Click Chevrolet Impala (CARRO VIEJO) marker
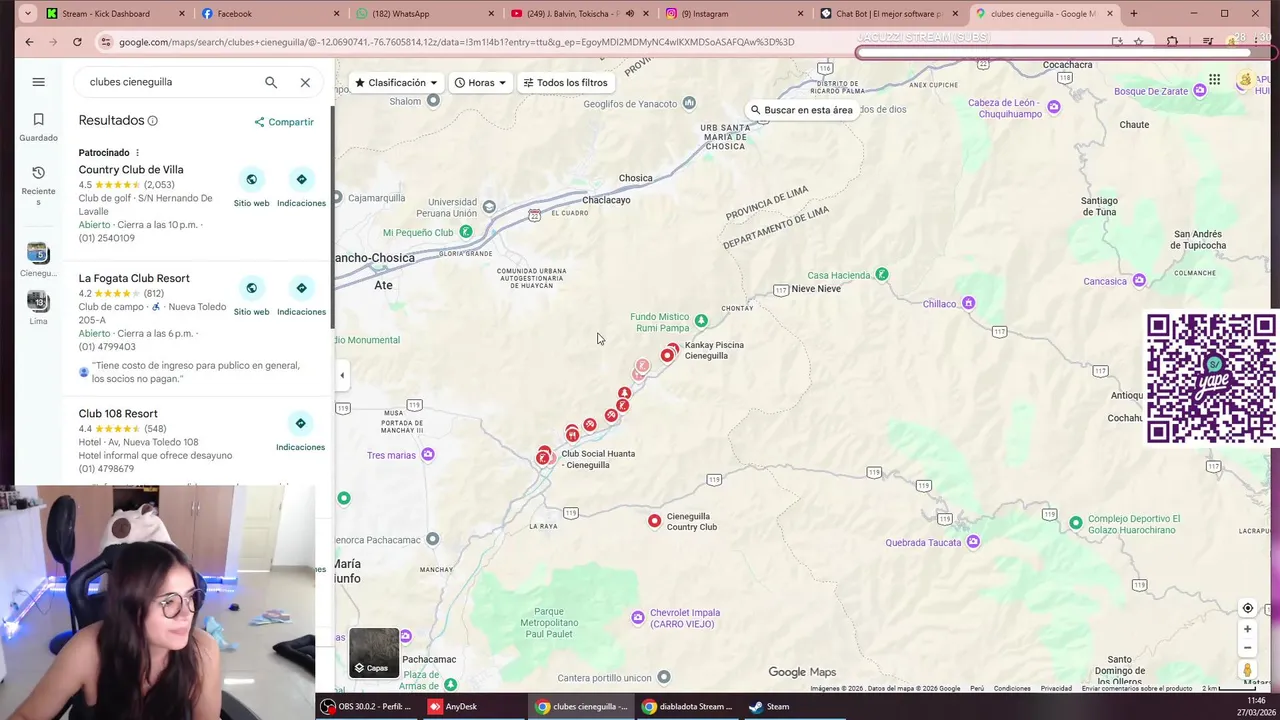Viewport: 1280px width, 720px height. pyautogui.click(x=638, y=618)
